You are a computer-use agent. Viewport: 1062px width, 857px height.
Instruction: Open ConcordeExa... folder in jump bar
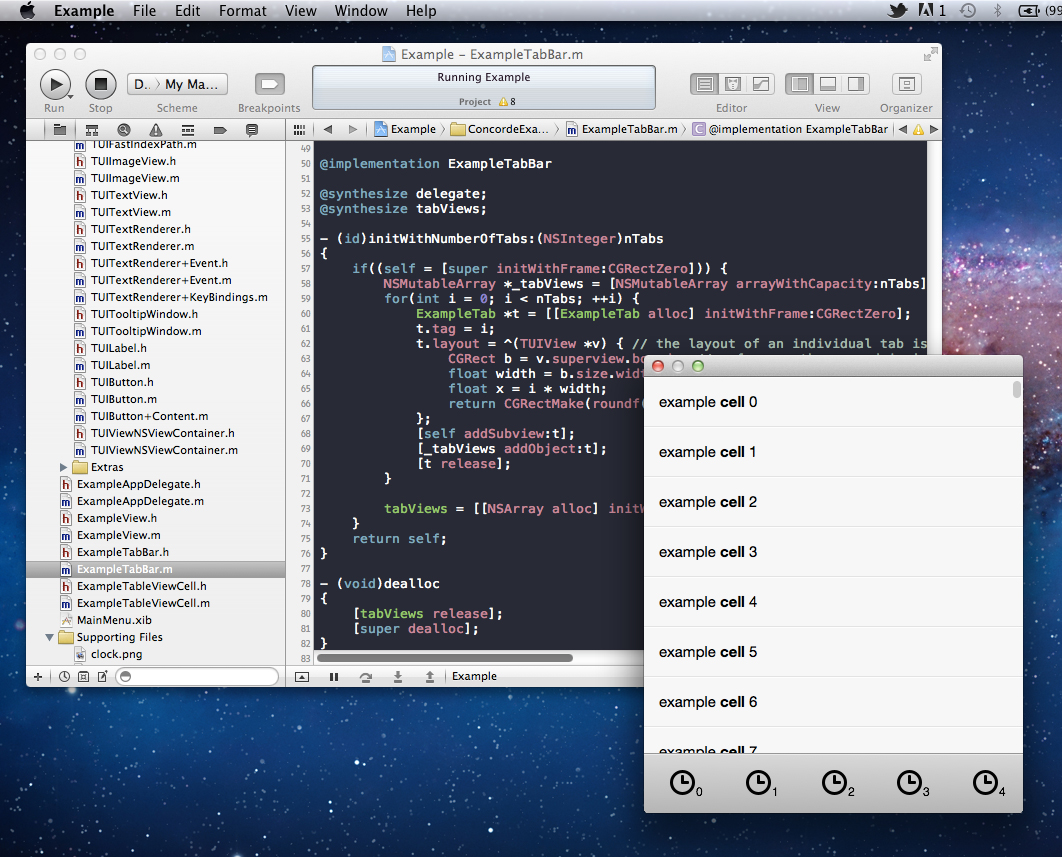[500, 129]
